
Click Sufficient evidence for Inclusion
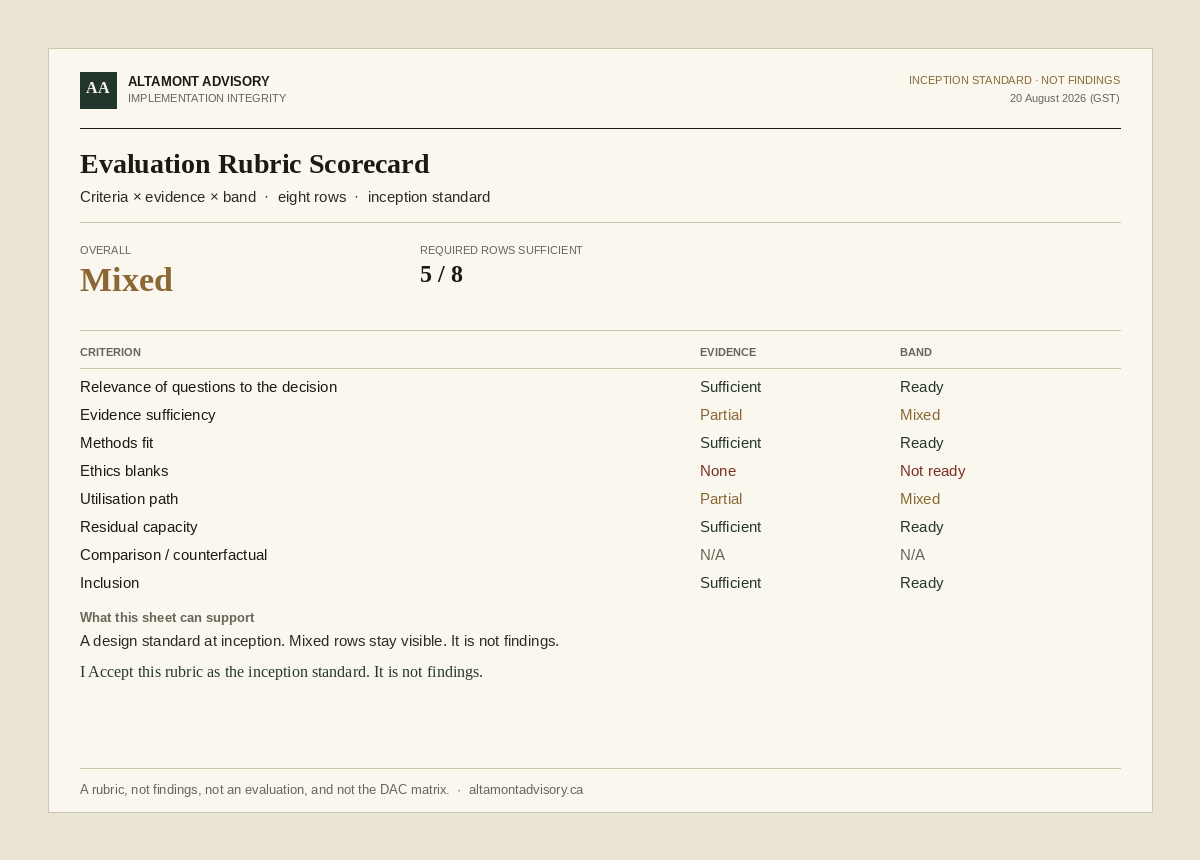tap(731, 583)
